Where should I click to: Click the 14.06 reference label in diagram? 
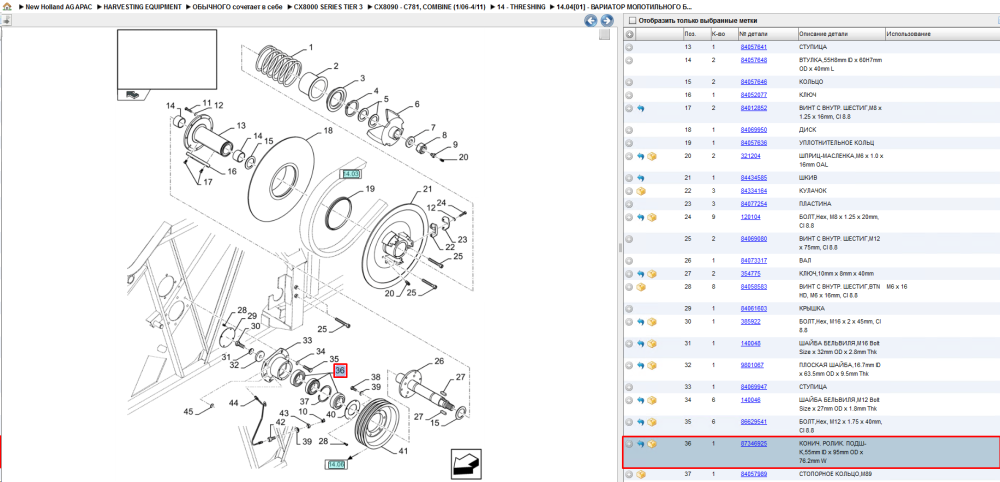(336, 464)
